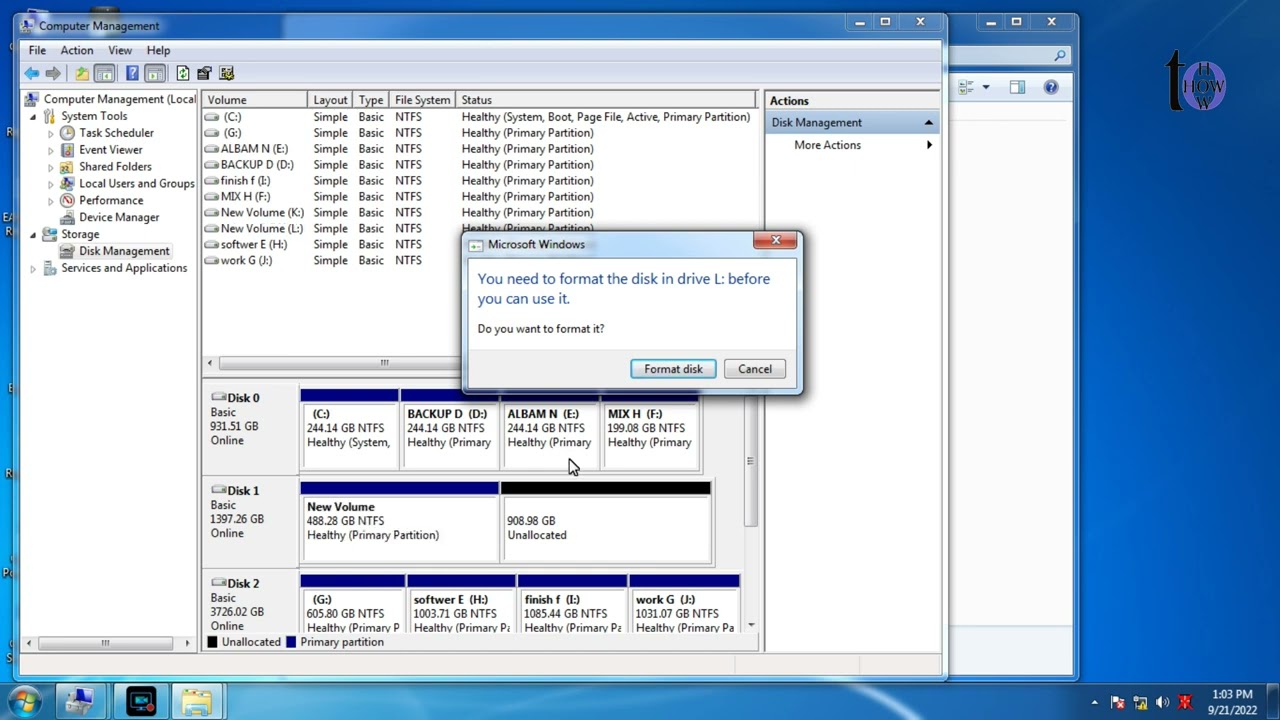Click the Explorer window's search magnifier
Screen dimensions: 1280x720
pyautogui.click(x=1060, y=56)
